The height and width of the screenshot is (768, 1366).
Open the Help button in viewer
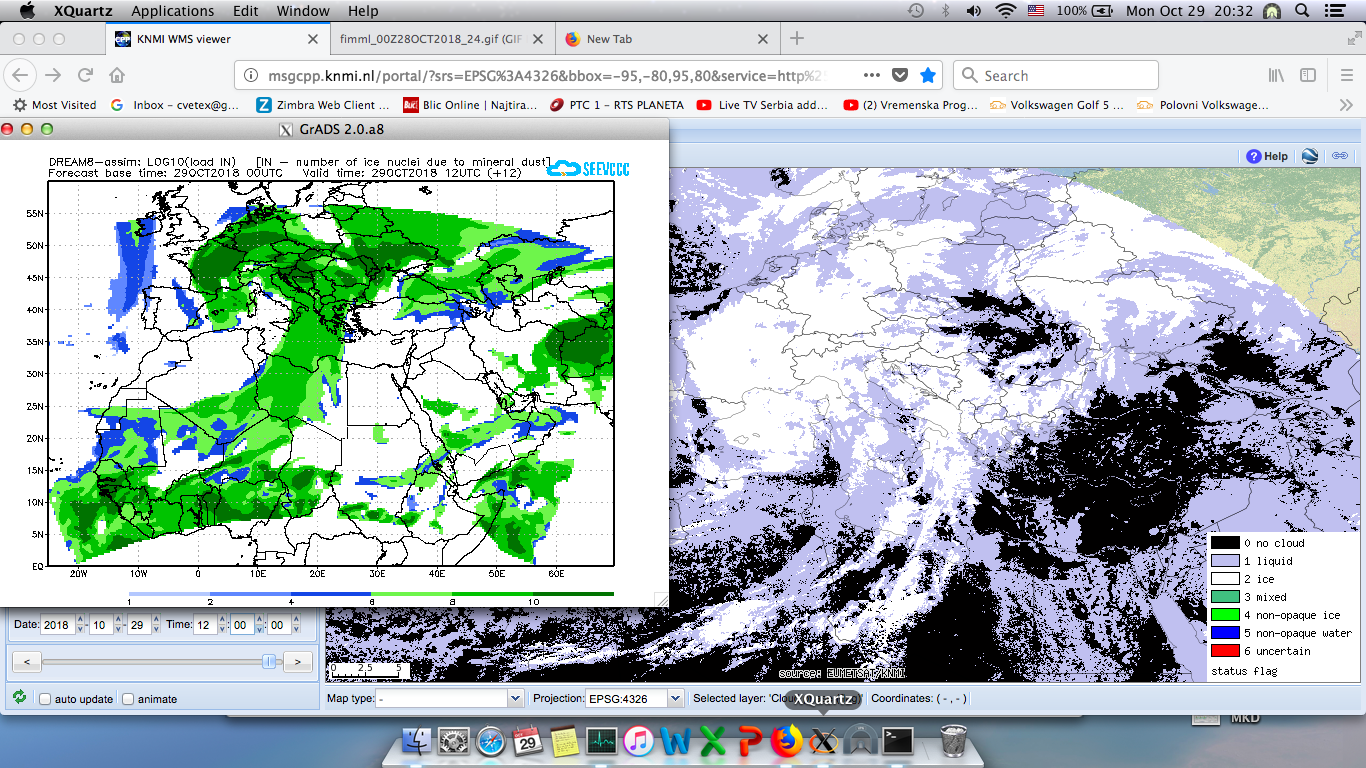click(1267, 156)
